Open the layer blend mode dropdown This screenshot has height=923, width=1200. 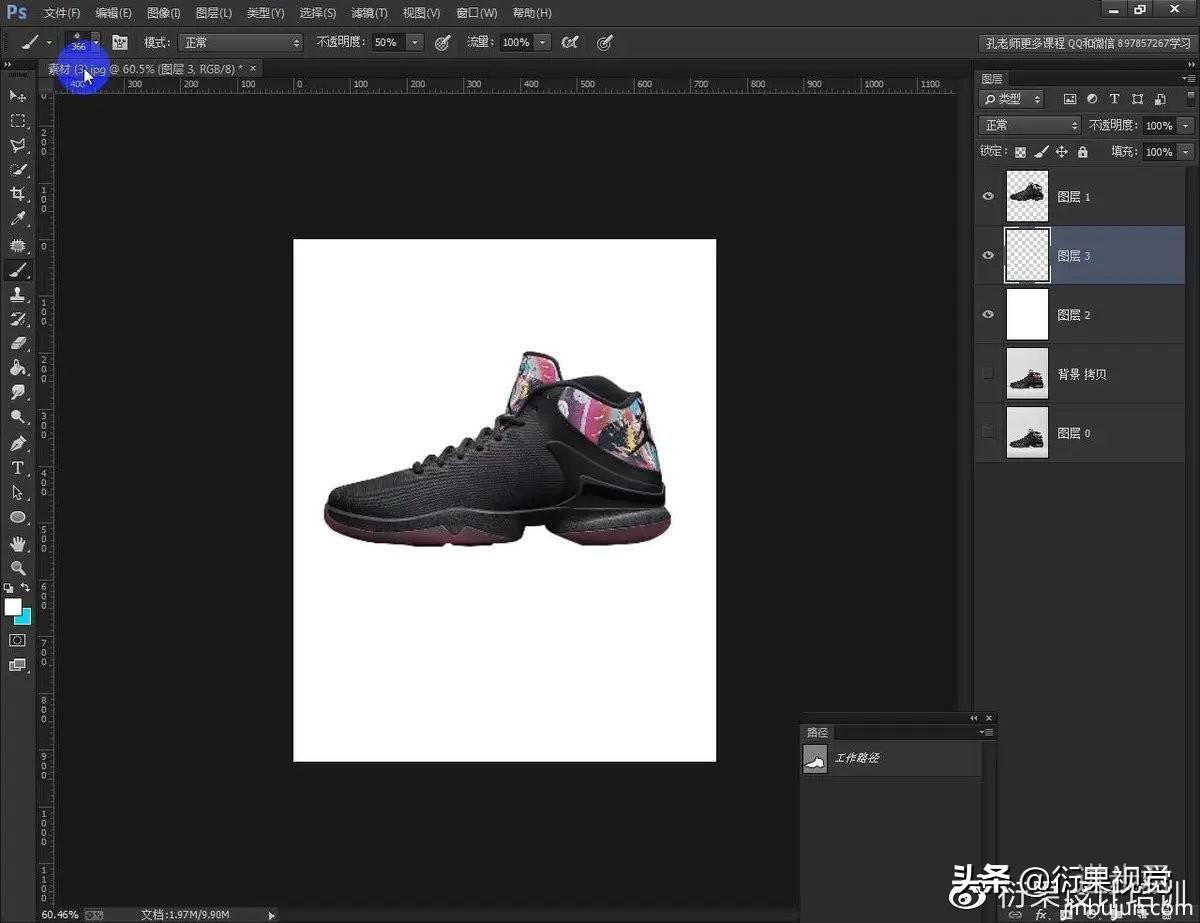1030,125
